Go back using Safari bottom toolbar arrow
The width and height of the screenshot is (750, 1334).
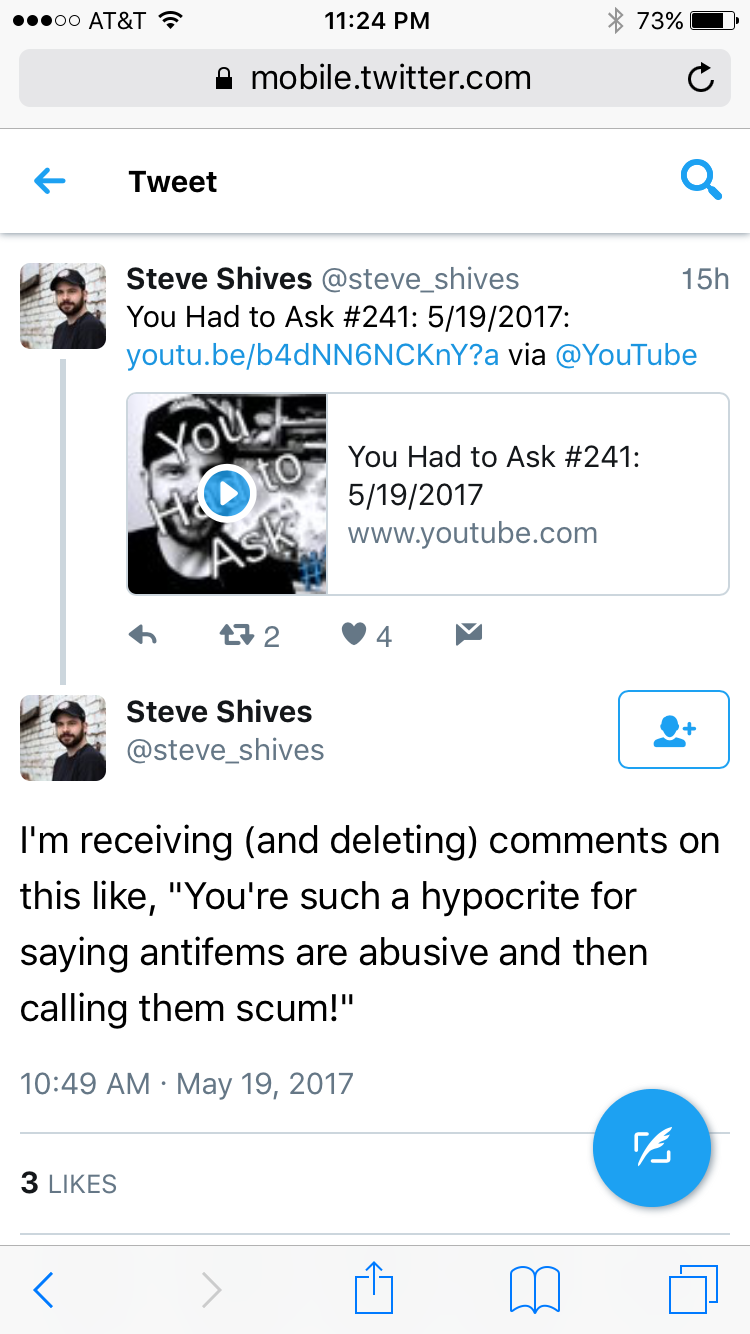tap(43, 1290)
